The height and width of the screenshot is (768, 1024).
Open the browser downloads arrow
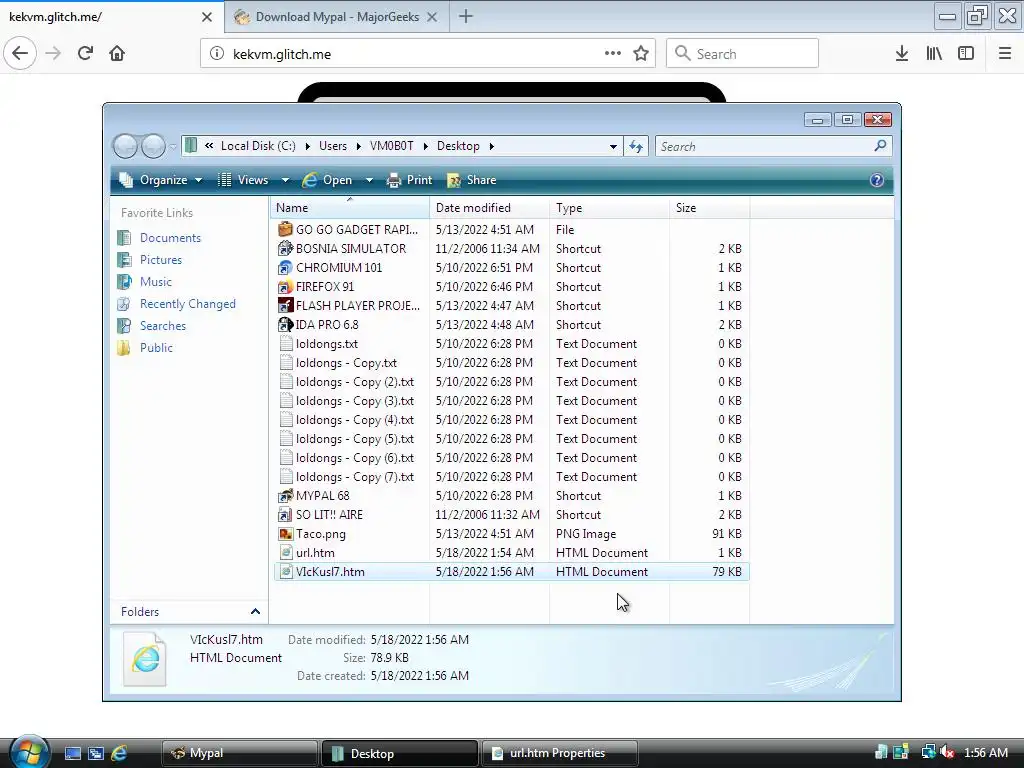point(902,54)
